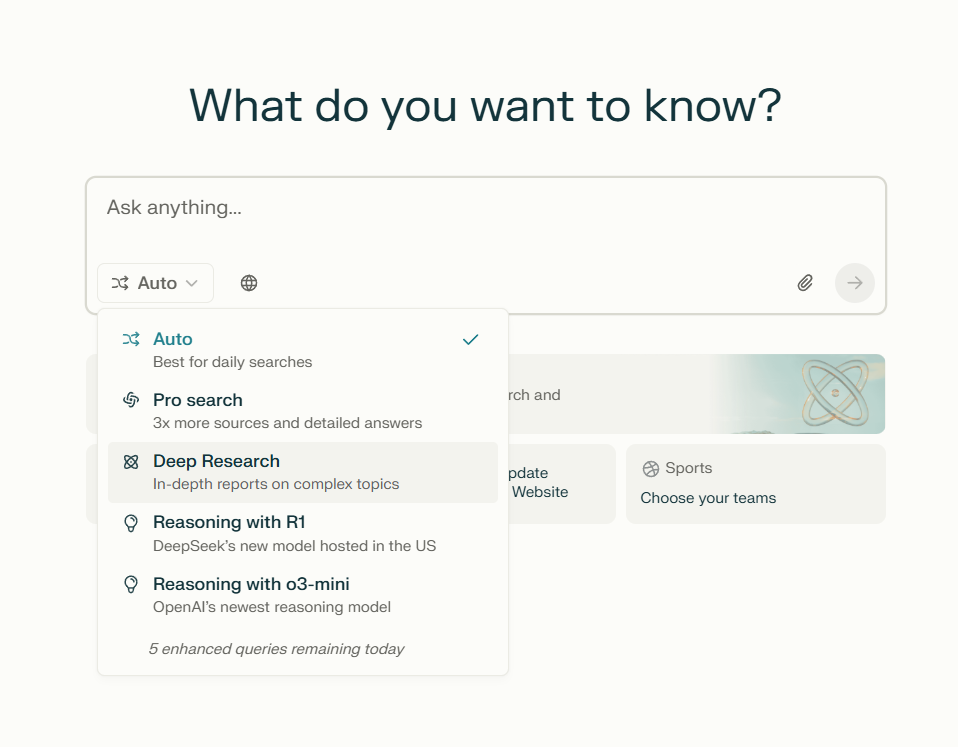Click the checkmark next to Auto mode
The image size is (958, 747).
(x=470, y=340)
